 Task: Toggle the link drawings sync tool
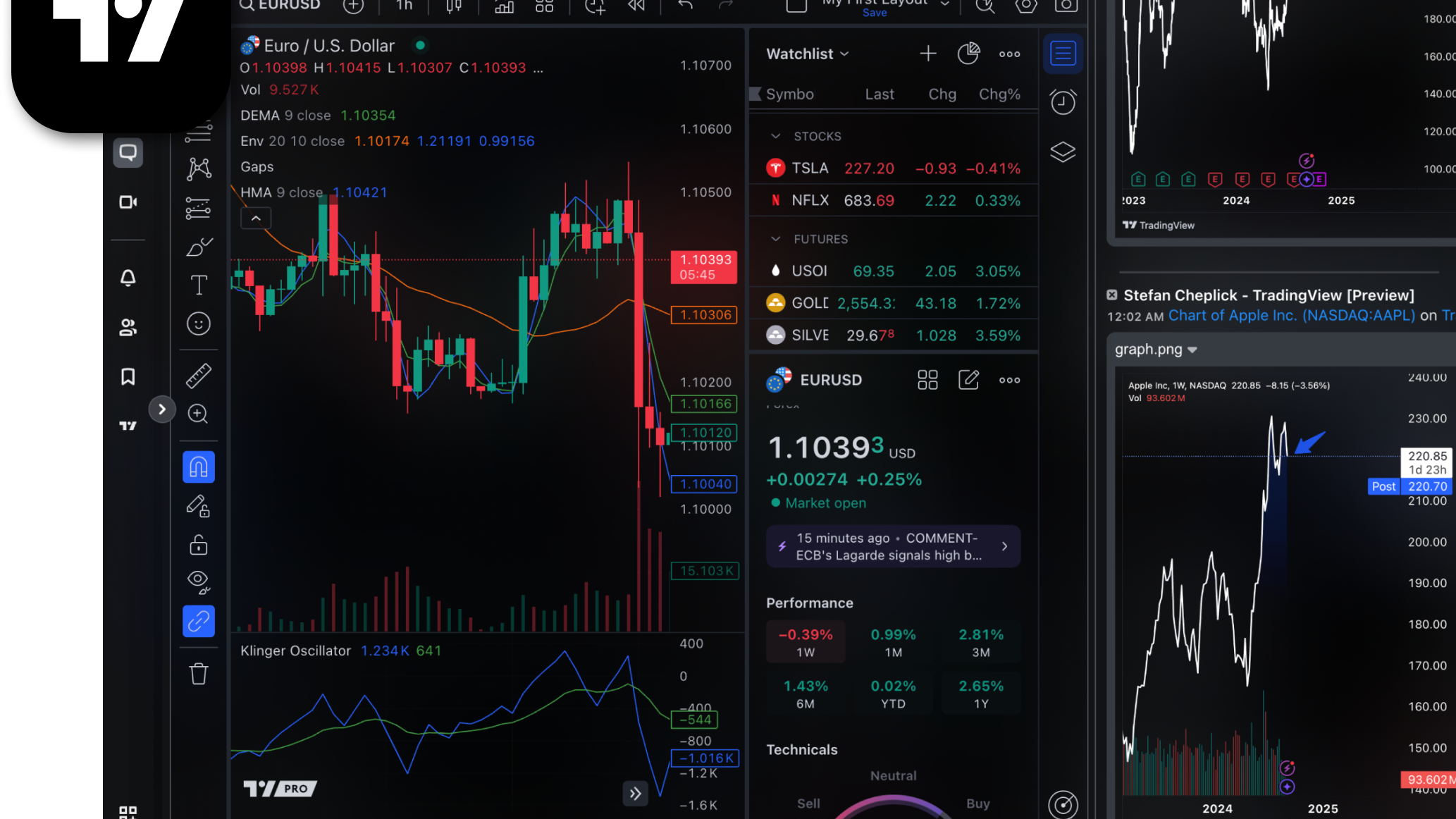(x=199, y=621)
